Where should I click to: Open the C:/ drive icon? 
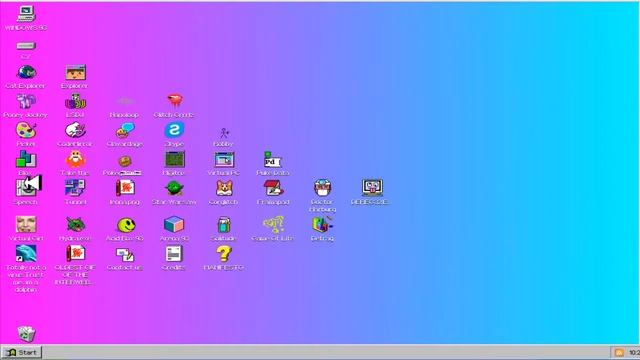[26, 46]
